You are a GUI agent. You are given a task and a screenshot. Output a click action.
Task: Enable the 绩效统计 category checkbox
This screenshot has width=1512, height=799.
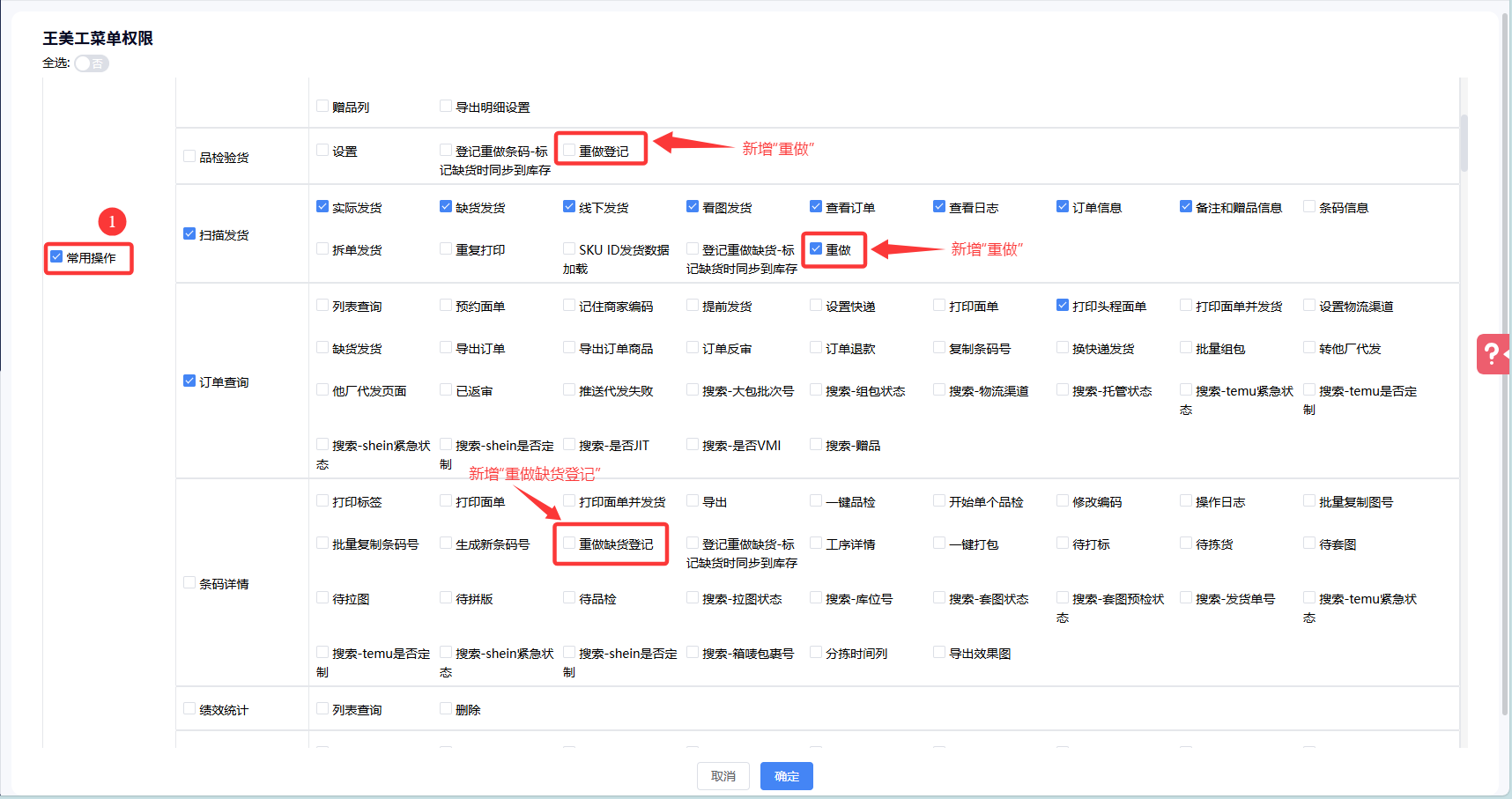[189, 709]
